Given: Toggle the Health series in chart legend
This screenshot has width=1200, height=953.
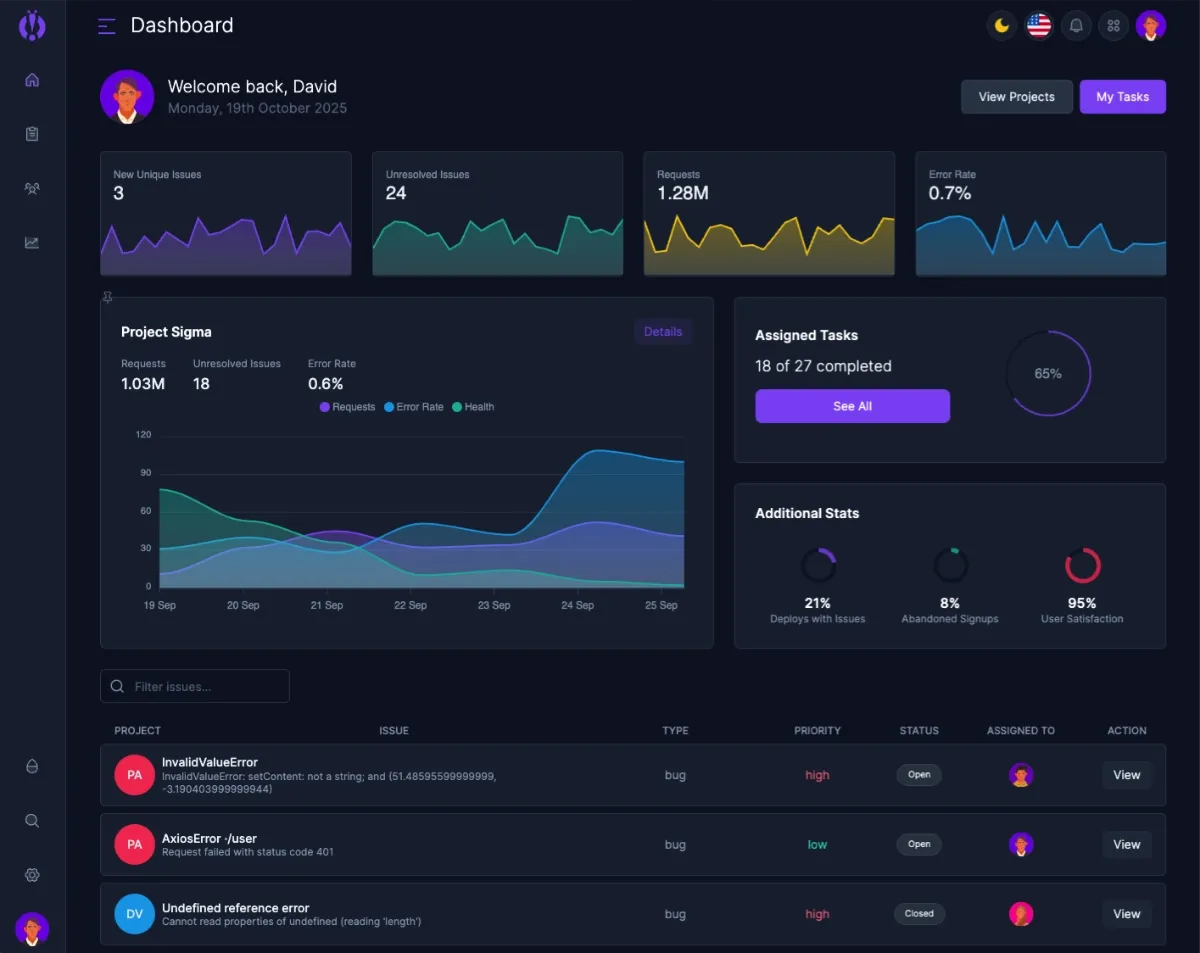Looking at the screenshot, I should tap(473, 407).
